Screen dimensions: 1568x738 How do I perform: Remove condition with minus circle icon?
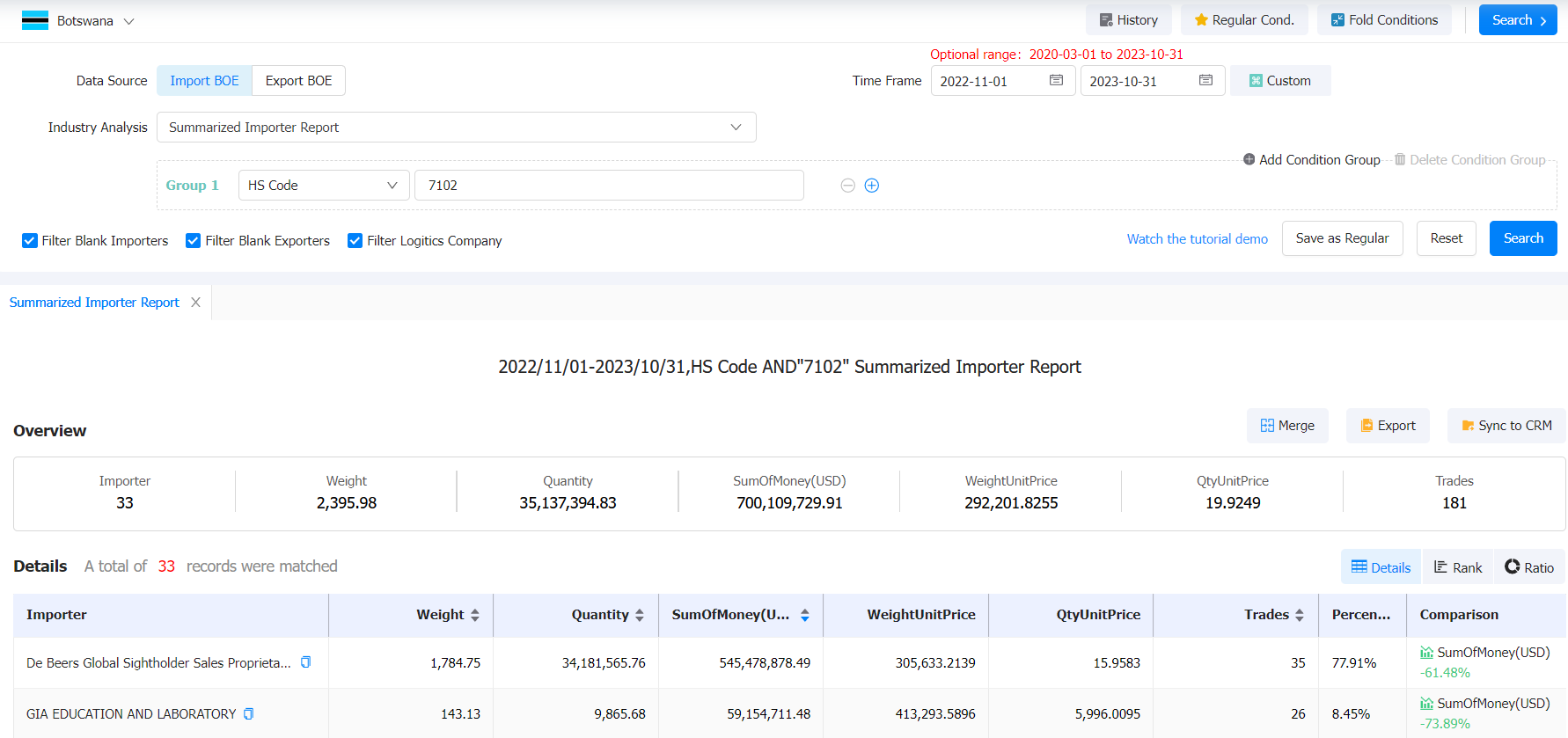(x=847, y=186)
